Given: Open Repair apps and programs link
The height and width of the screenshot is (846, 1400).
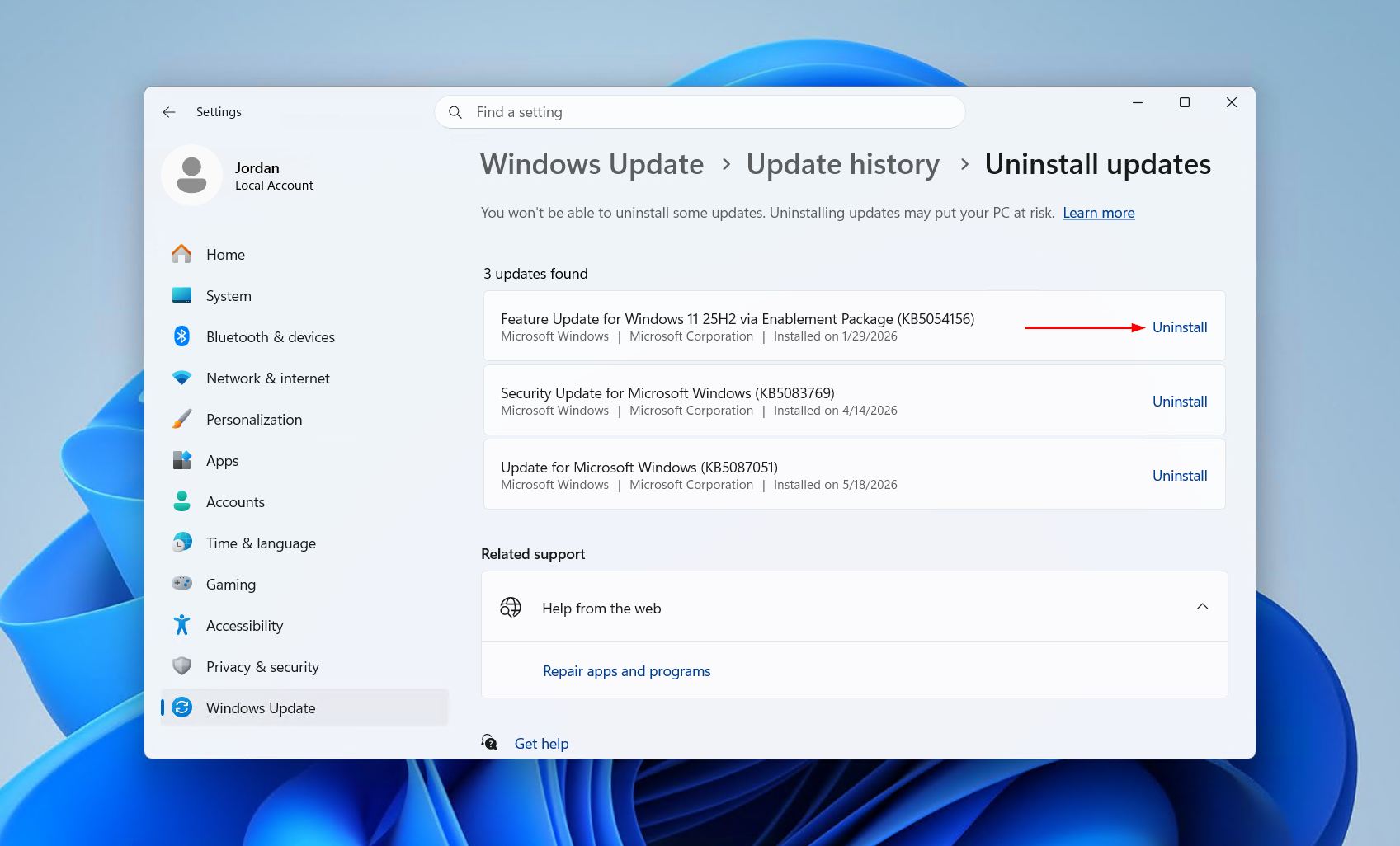Looking at the screenshot, I should click(626, 671).
